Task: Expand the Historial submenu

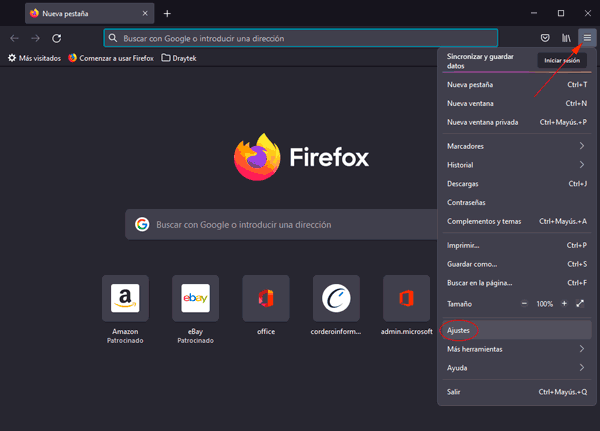Action: (x=517, y=165)
